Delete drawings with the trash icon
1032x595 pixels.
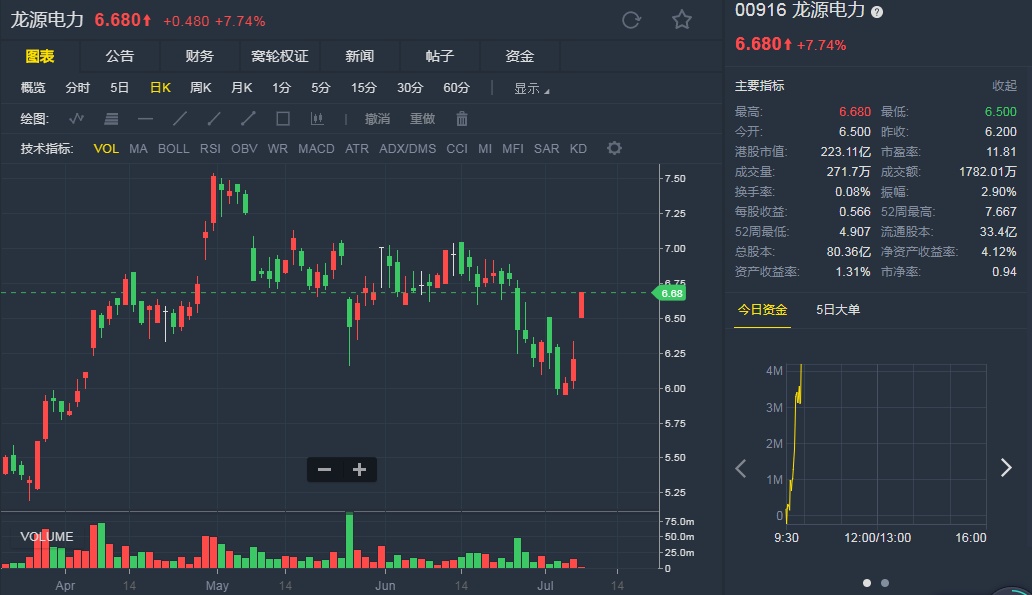coord(462,119)
